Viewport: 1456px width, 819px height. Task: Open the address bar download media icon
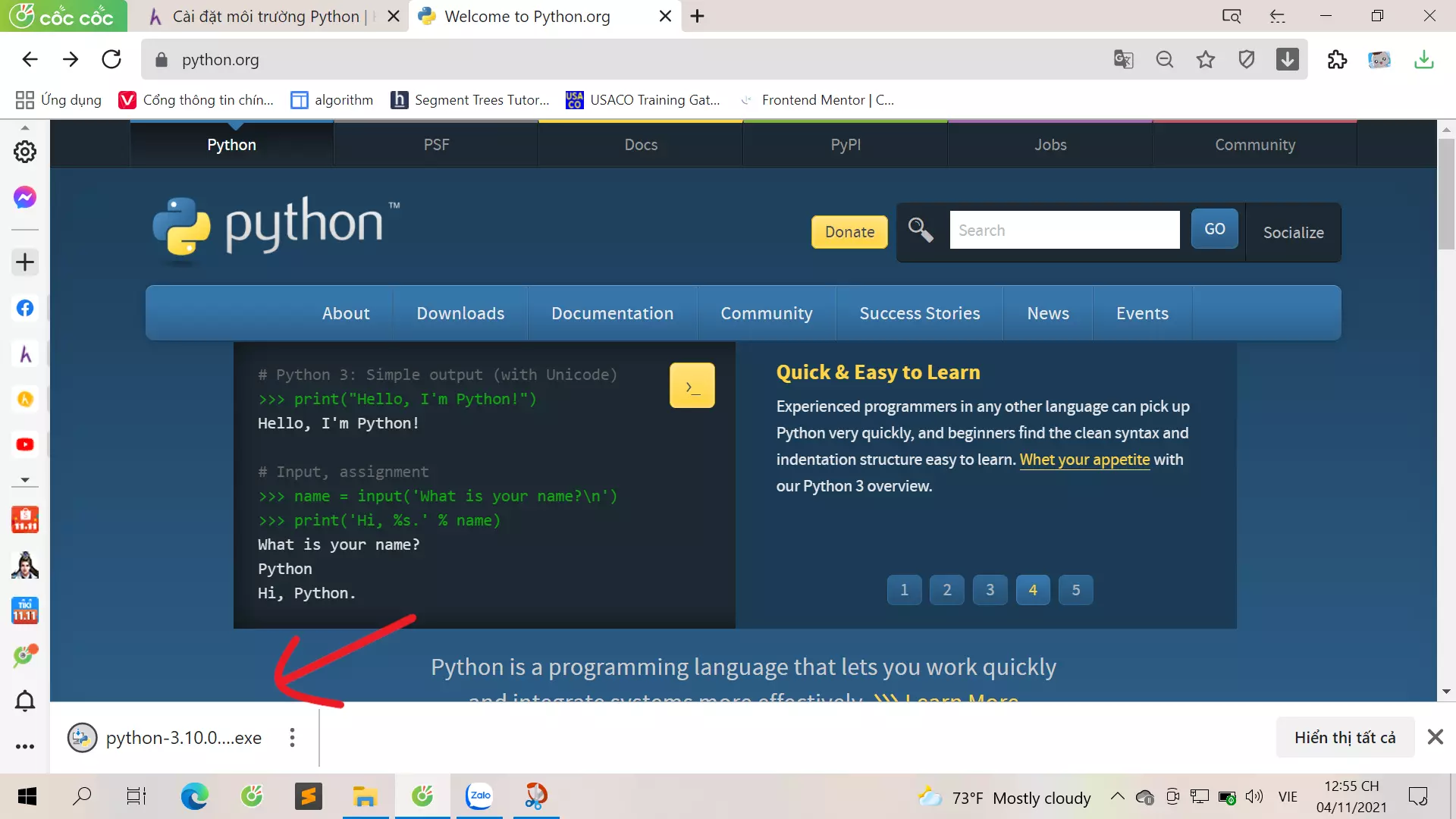1288,59
